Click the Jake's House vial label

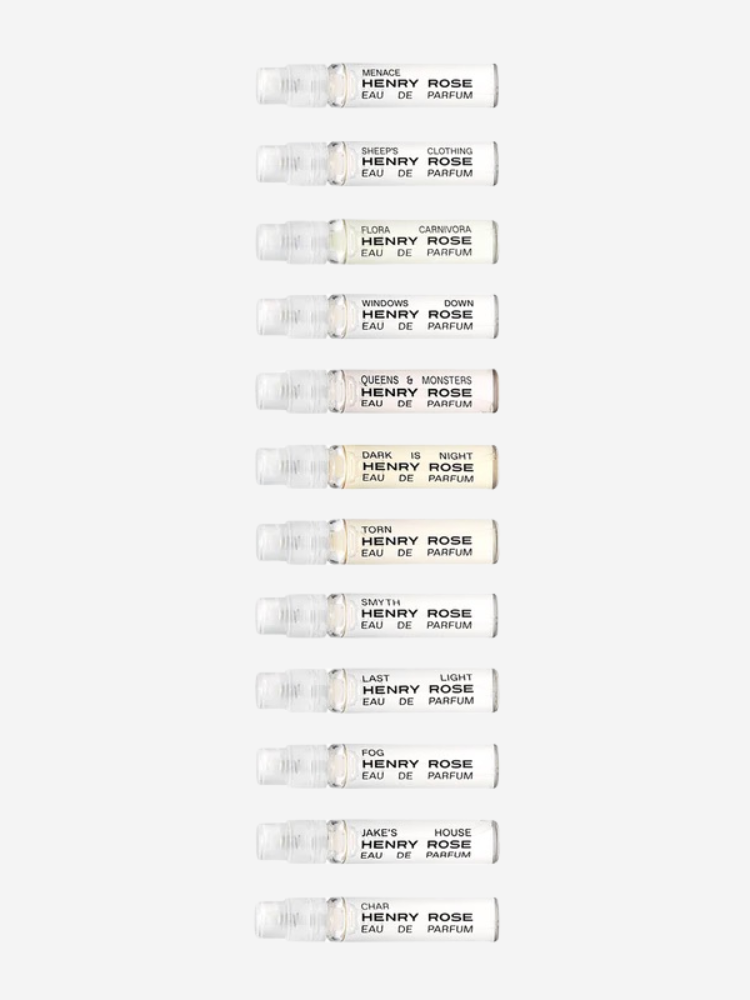416,843
